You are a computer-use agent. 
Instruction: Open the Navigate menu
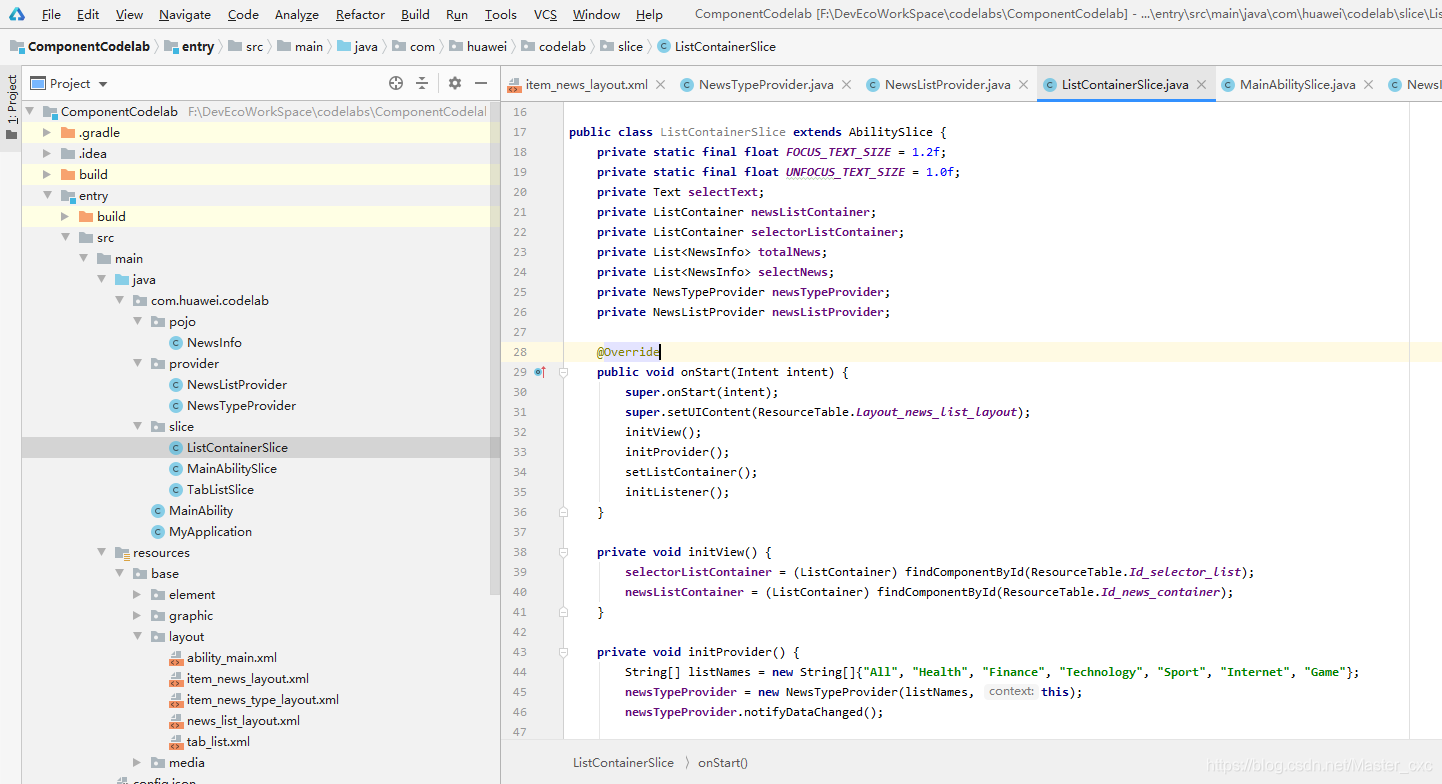click(x=185, y=14)
